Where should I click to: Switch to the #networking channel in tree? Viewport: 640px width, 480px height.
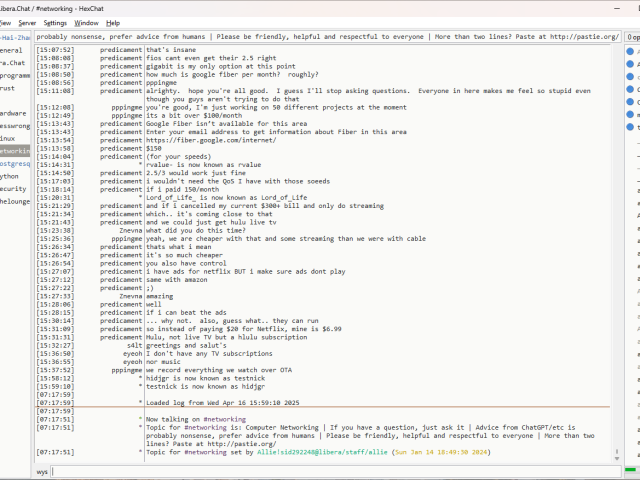click(14, 150)
